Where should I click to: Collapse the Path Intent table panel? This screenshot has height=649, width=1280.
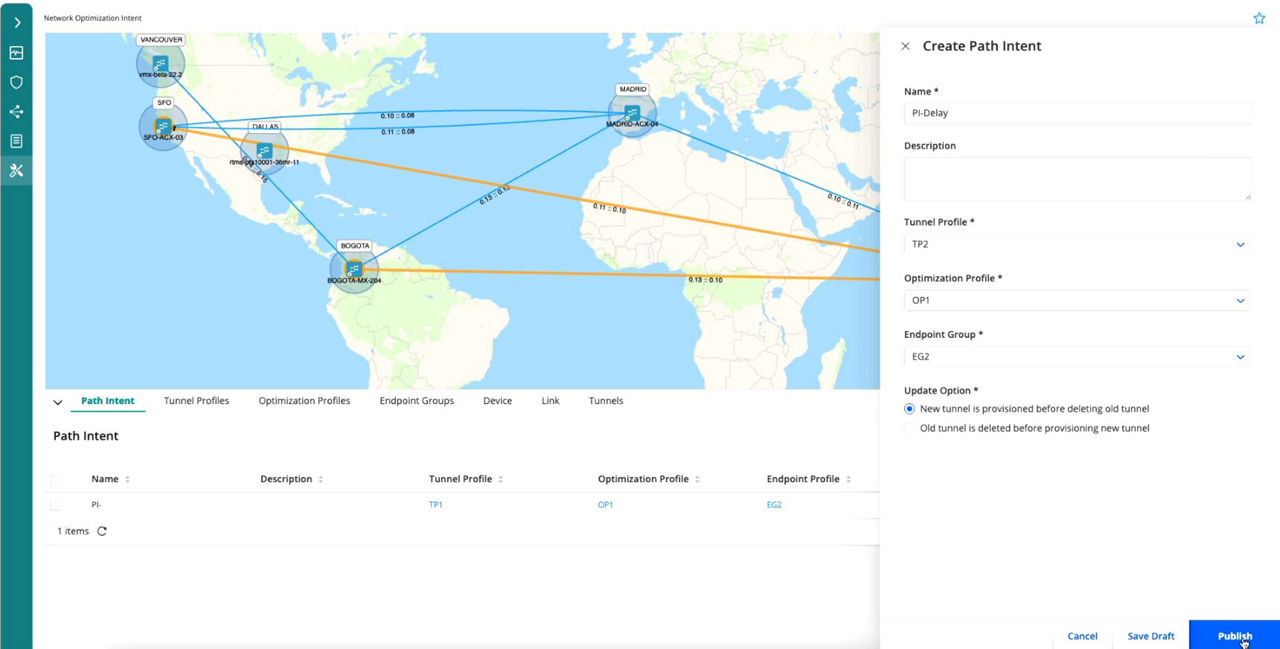tap(58, 401)
